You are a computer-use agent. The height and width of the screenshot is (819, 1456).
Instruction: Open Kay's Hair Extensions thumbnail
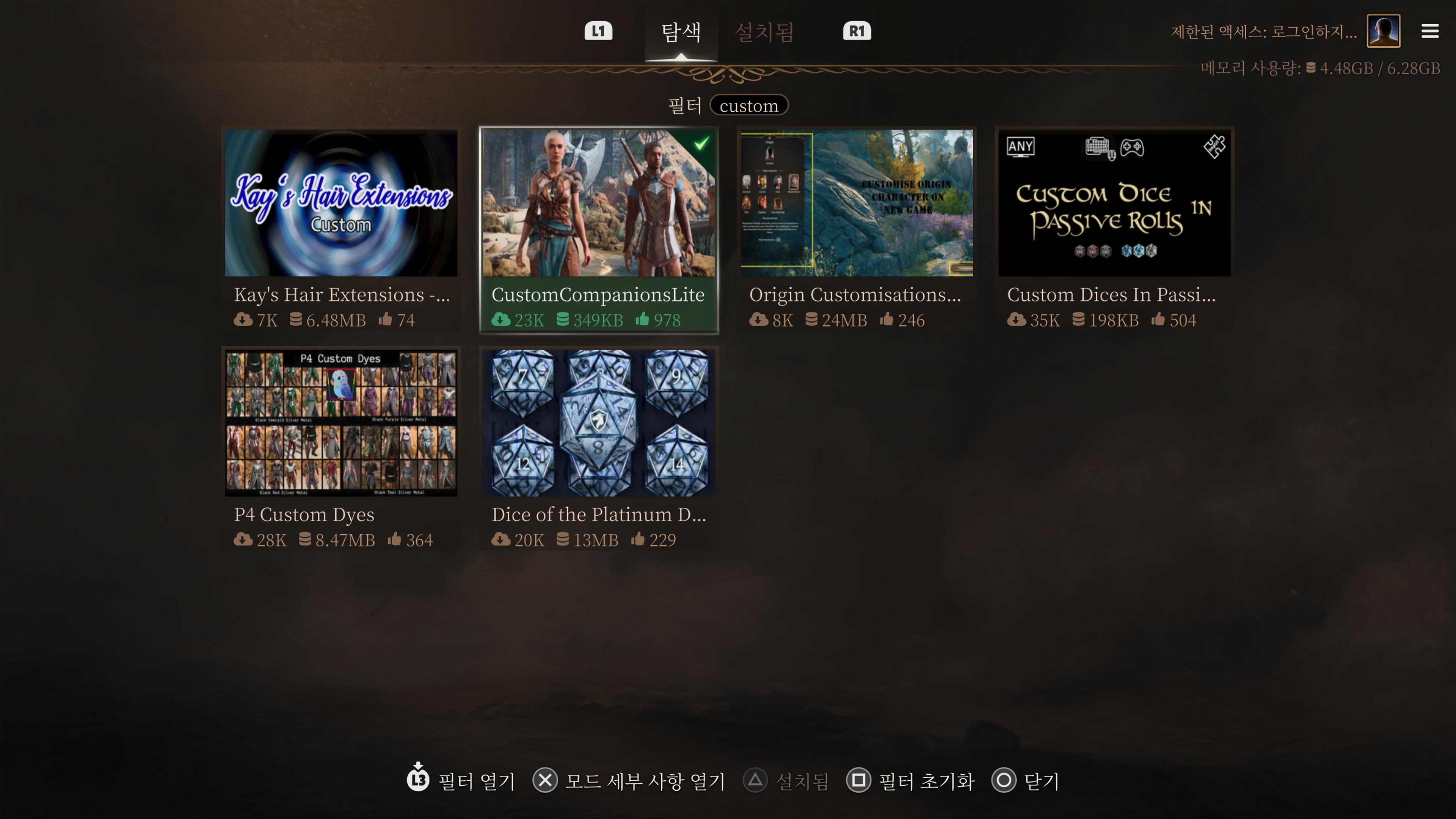click(341, 203)
